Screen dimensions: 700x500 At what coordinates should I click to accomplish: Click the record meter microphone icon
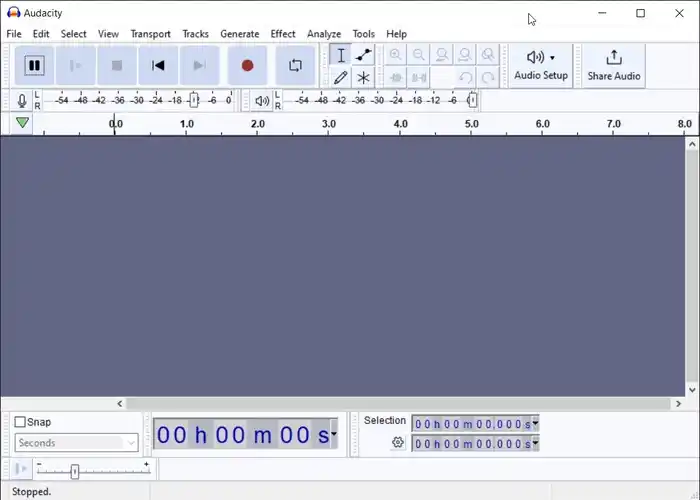(x=22, y=100)
